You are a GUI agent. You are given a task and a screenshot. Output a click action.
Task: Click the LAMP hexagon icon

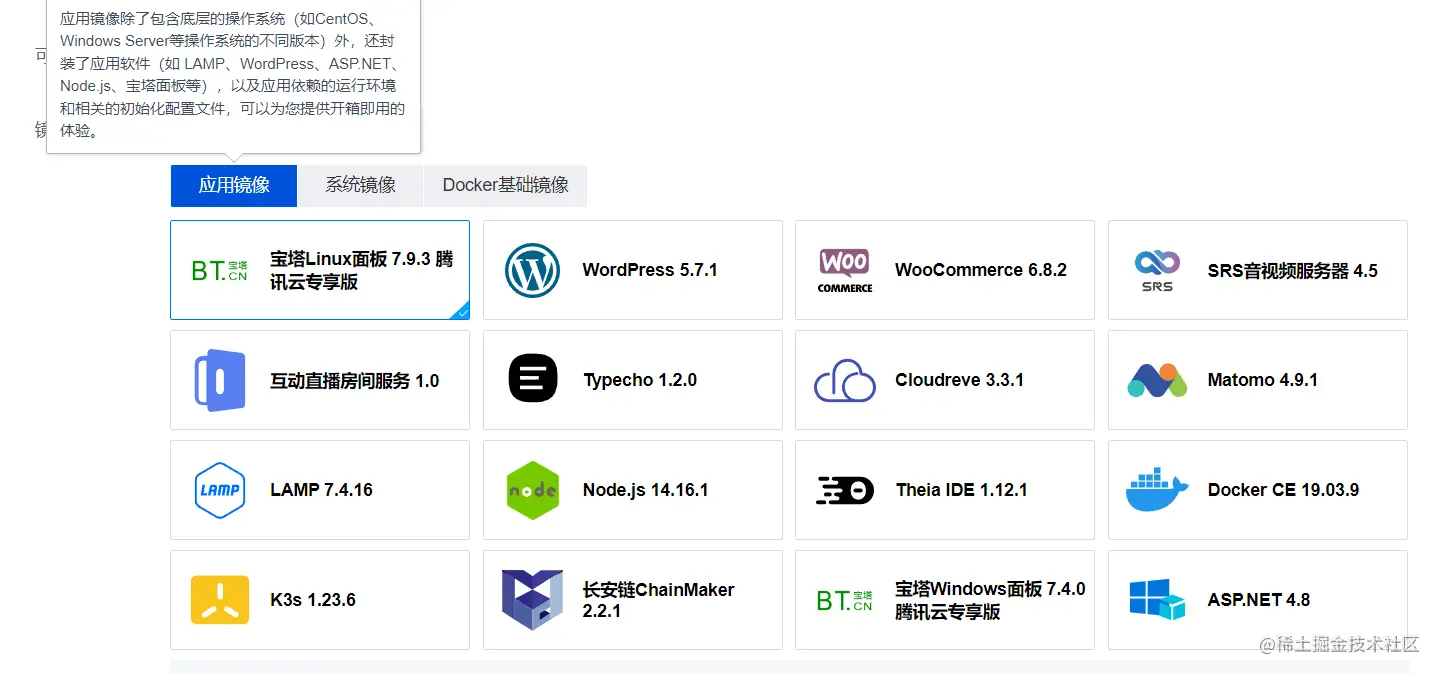tap(219, 490)
